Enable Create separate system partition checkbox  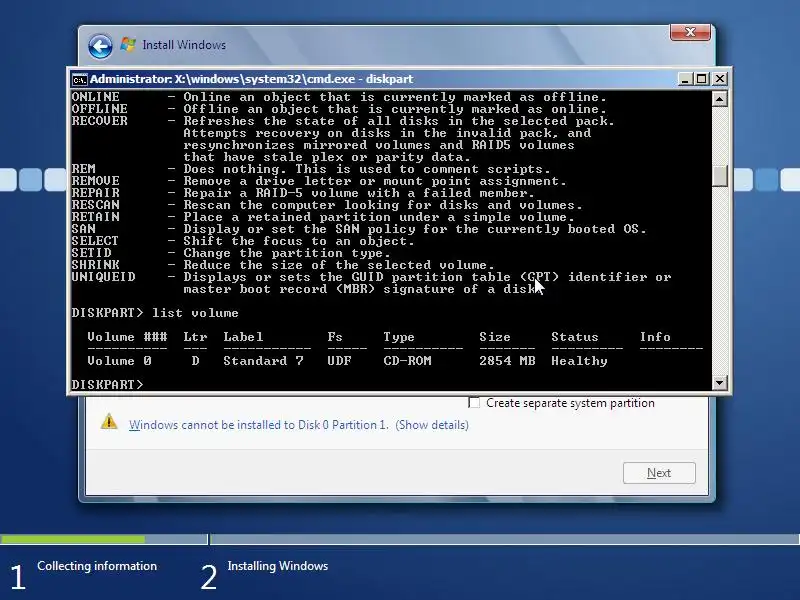click(474, 403)
